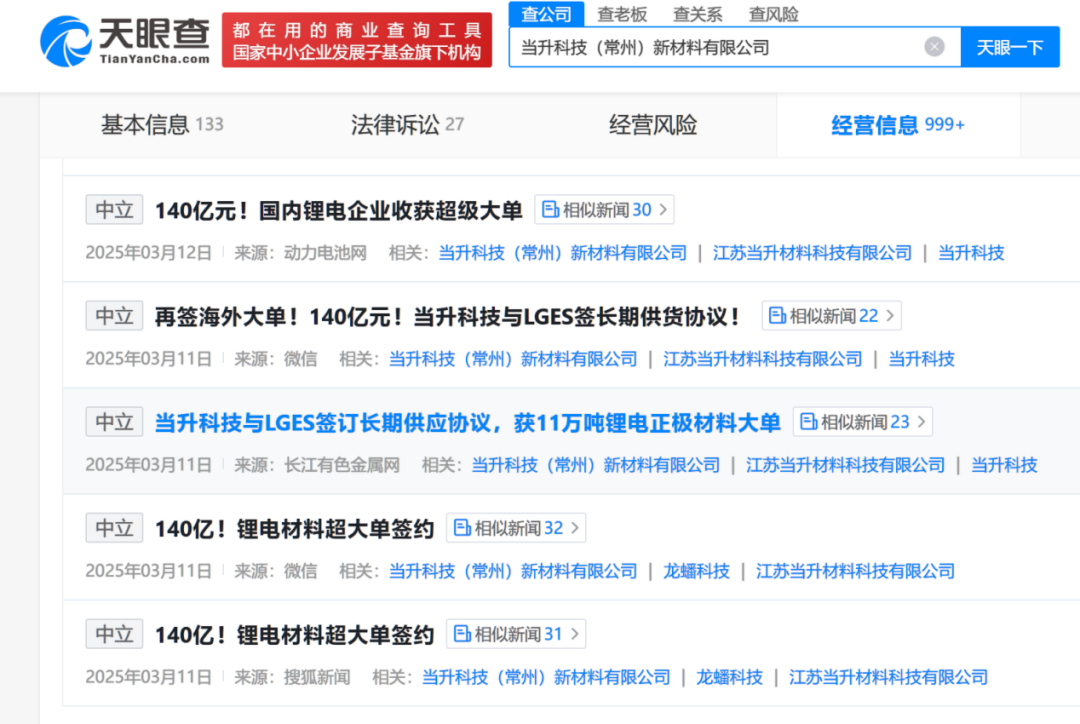
Task: Expand 相似新闻 32 under 140亿 article
Action: (x=516, y=527)
